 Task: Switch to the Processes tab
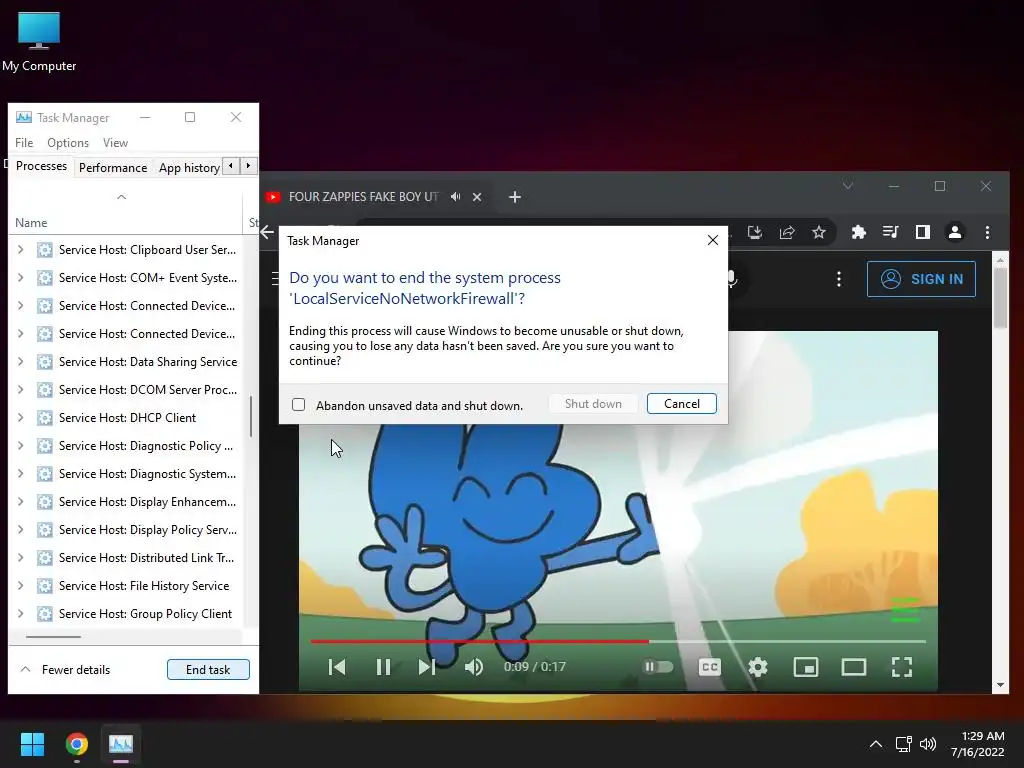pyautogui.click(x=41, y=166)
